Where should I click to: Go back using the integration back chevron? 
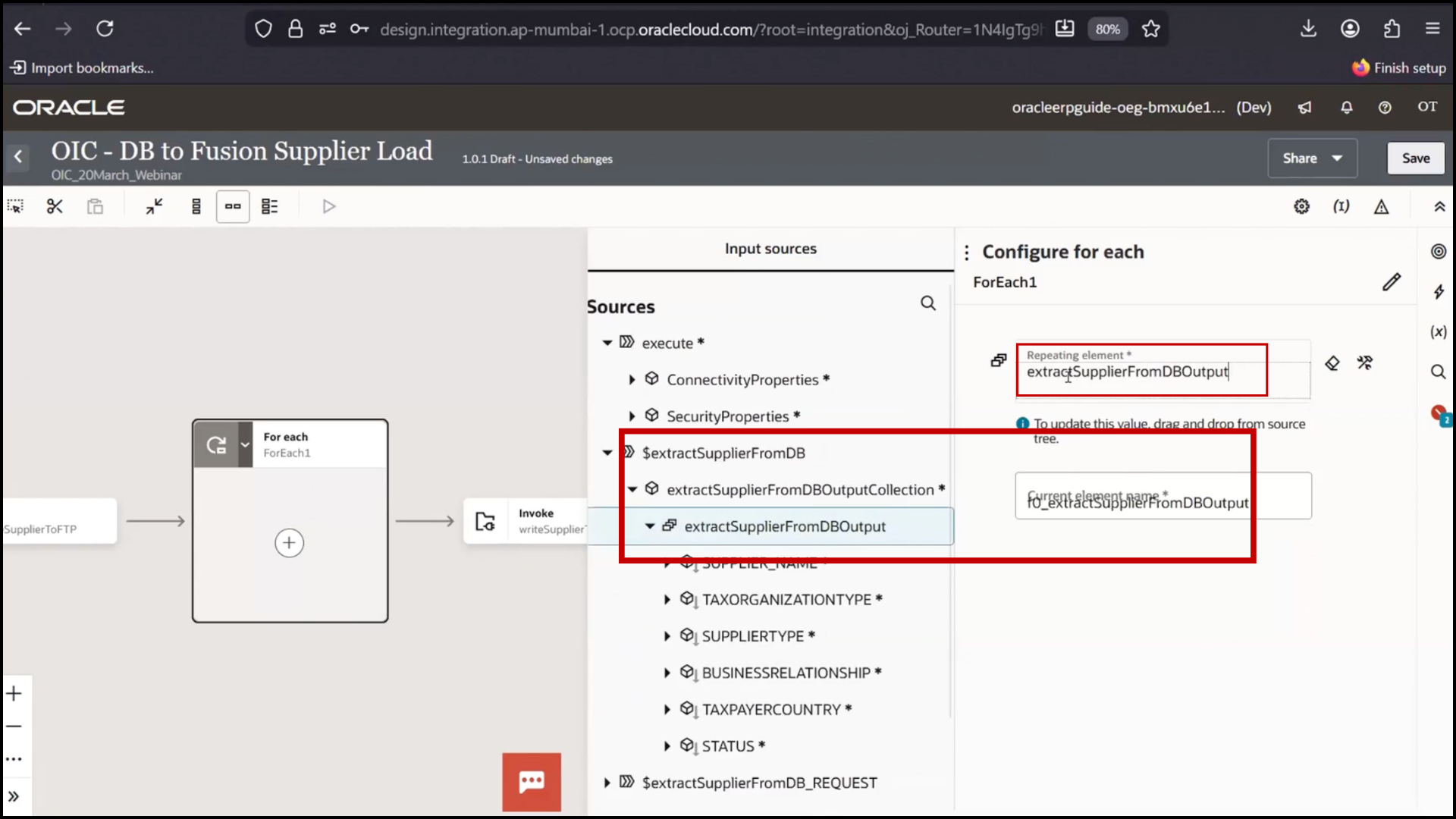click(18, 157)
